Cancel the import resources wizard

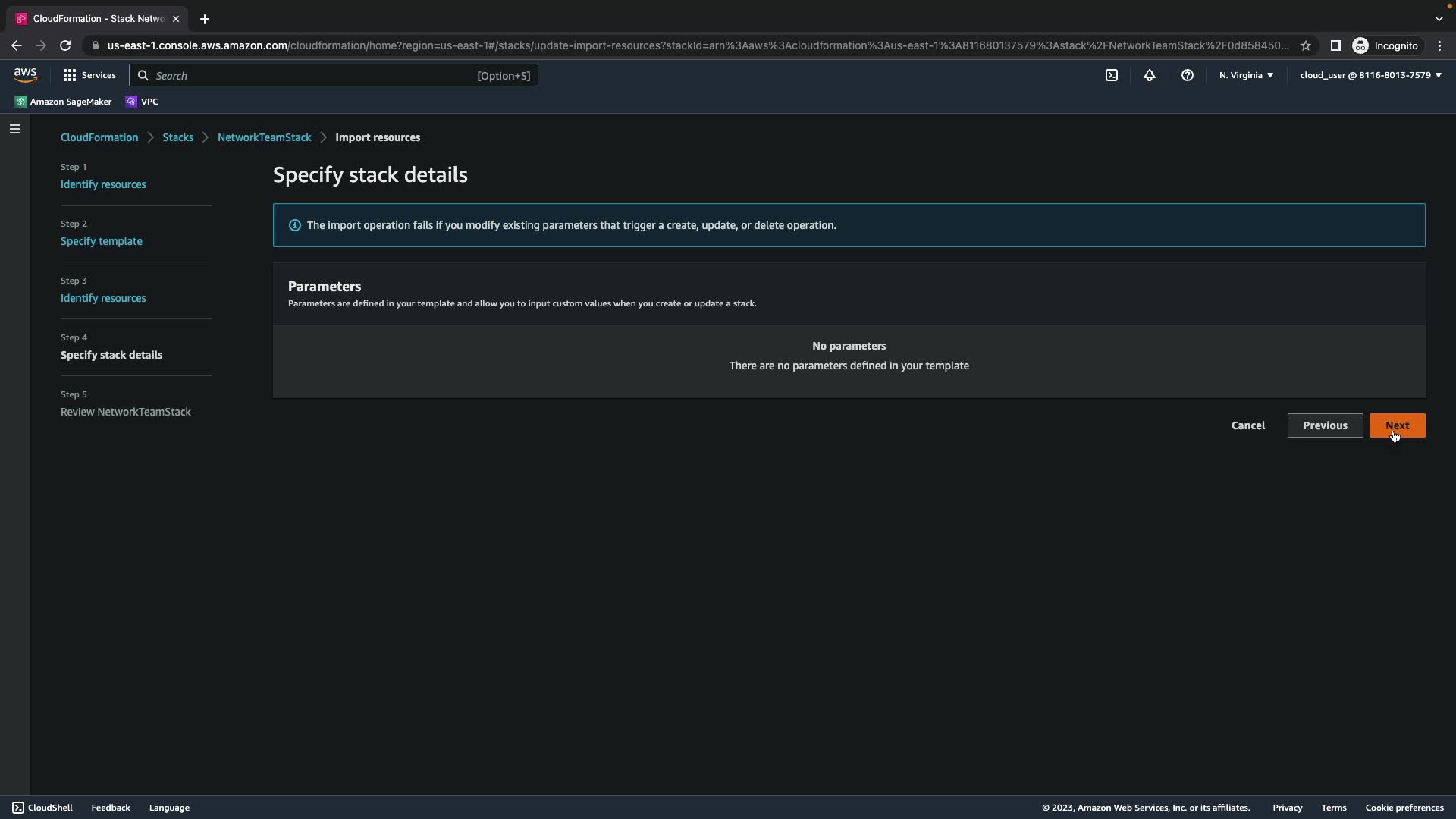click(x=1247, y=425)
